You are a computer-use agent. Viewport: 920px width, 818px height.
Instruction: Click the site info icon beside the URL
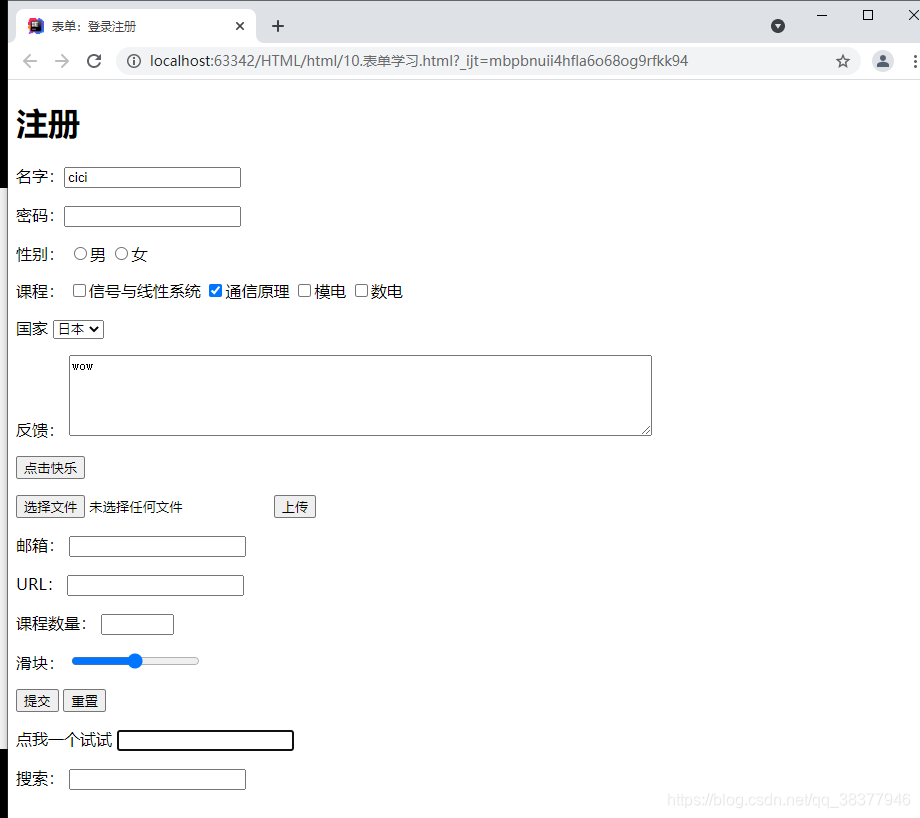pos(133,60)
